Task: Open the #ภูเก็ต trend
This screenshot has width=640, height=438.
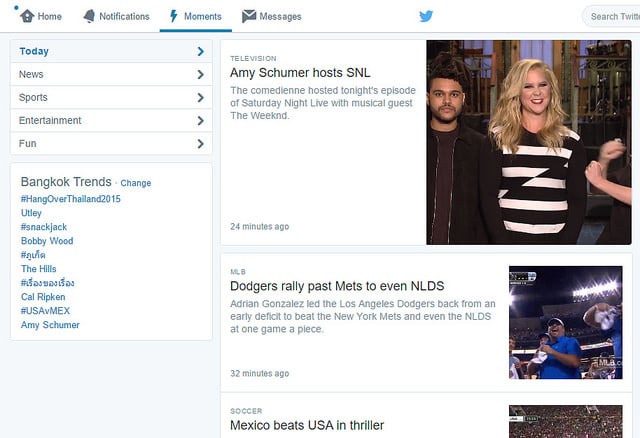Action: (x=33, y=255)
